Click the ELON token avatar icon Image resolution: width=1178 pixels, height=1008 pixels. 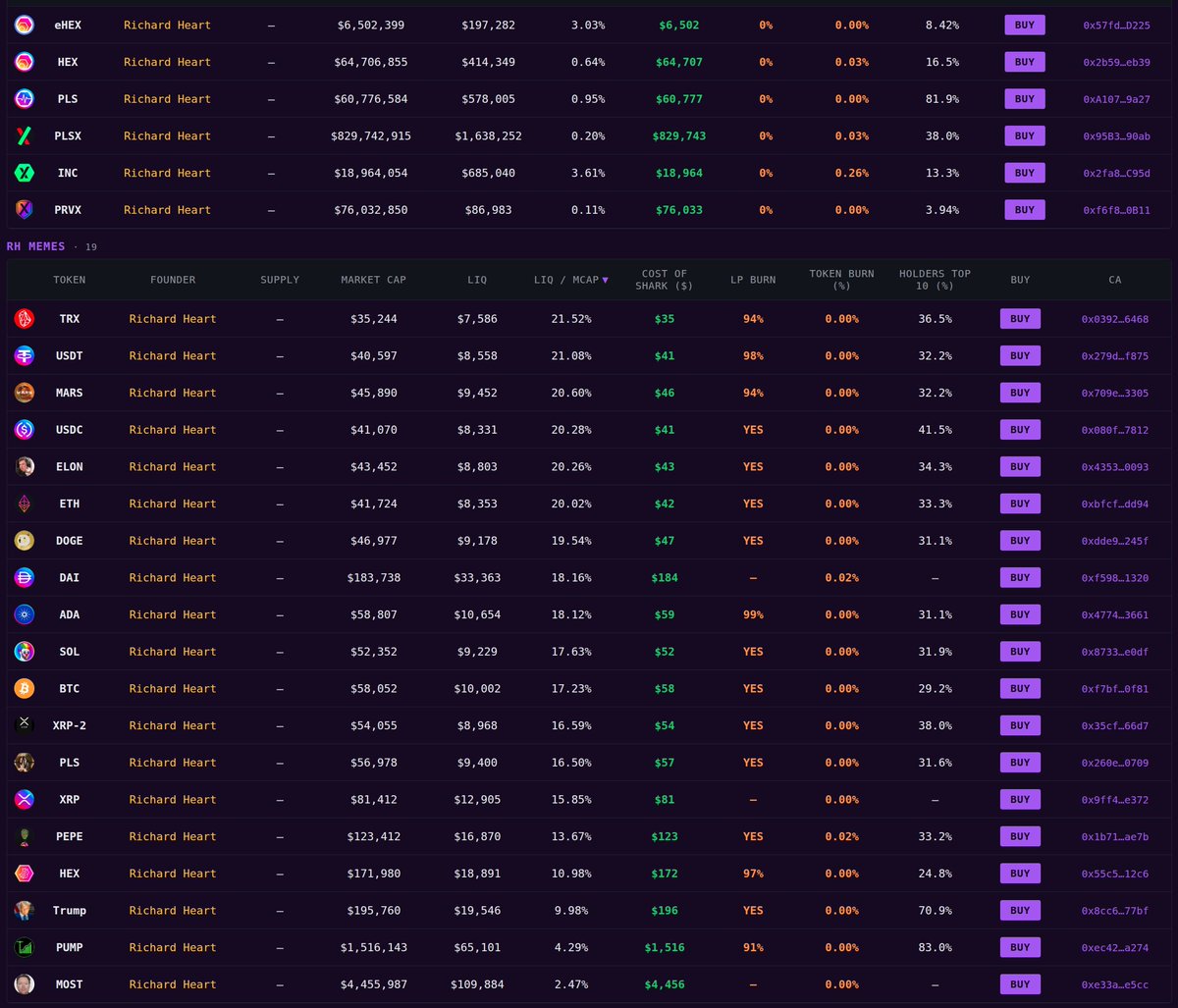click(x=25, y=467)
